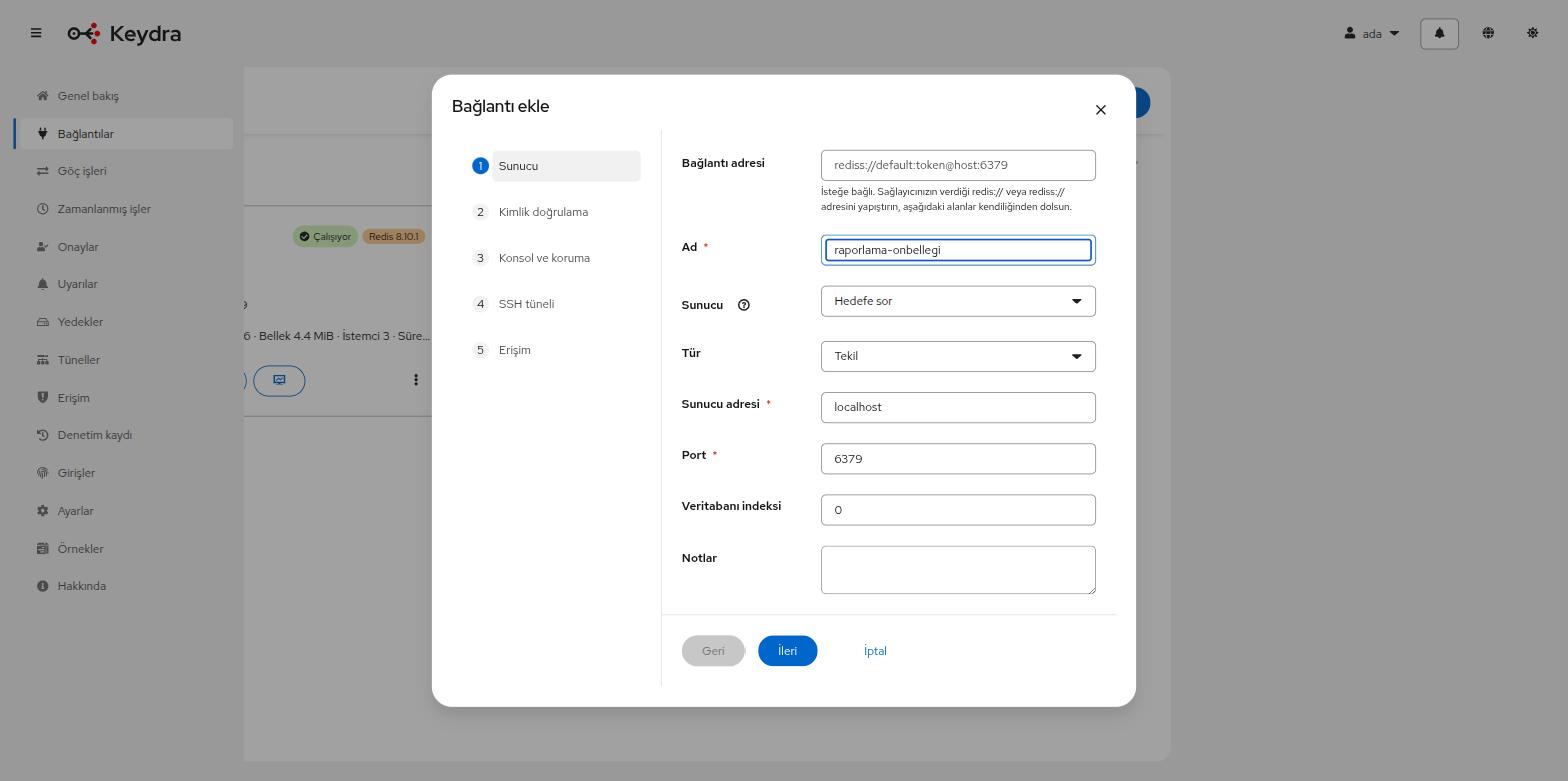The height and width of the screenshot is (781, 1568).
Task: Click the İleri button
Action: pos(788,651)
